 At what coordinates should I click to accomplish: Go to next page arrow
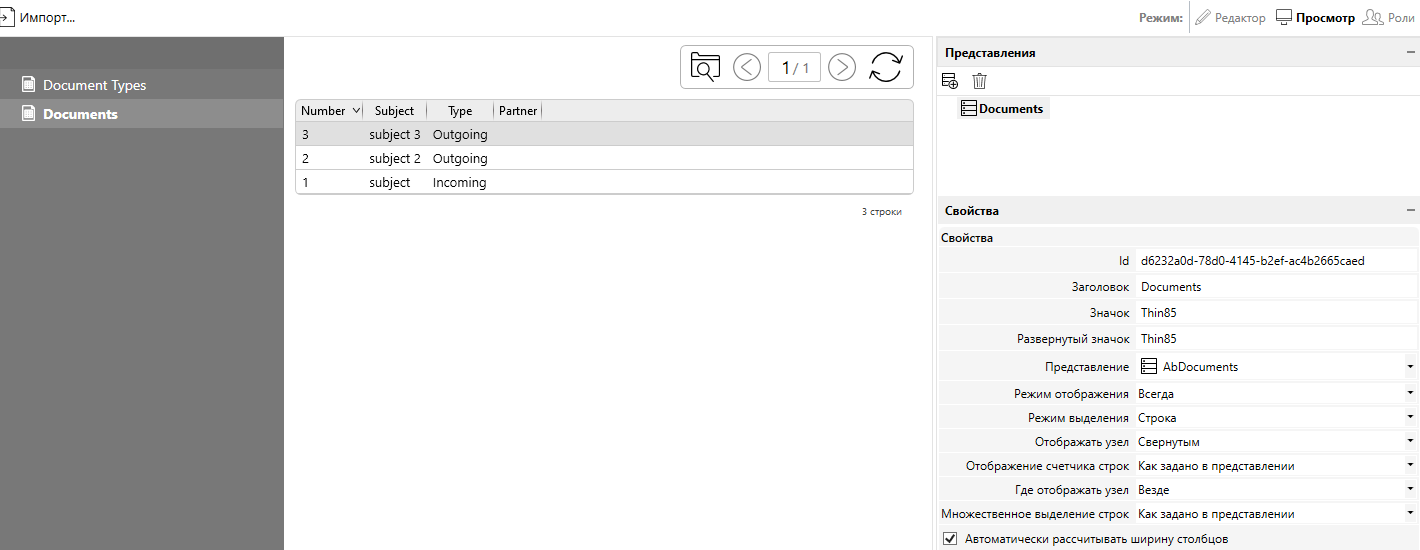point(842,67)
